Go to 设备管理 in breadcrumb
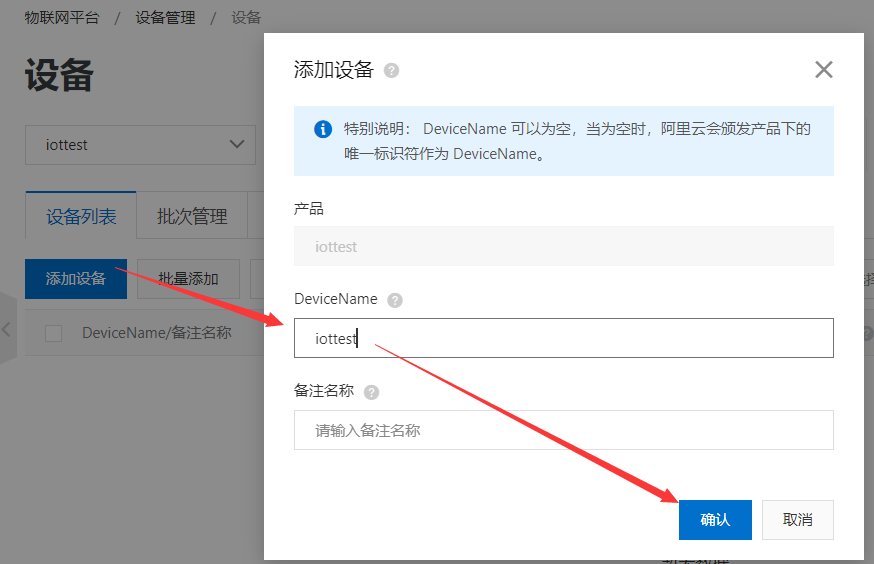This screenshot has width=874, height=564. (166, 17)
